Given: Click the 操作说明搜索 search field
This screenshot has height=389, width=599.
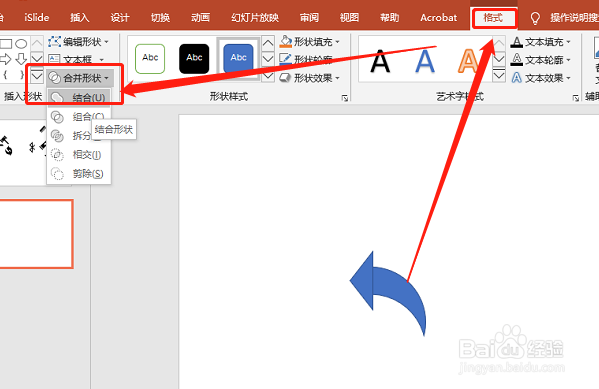Looking at the screenshot, I should click(x=574, y=18).
